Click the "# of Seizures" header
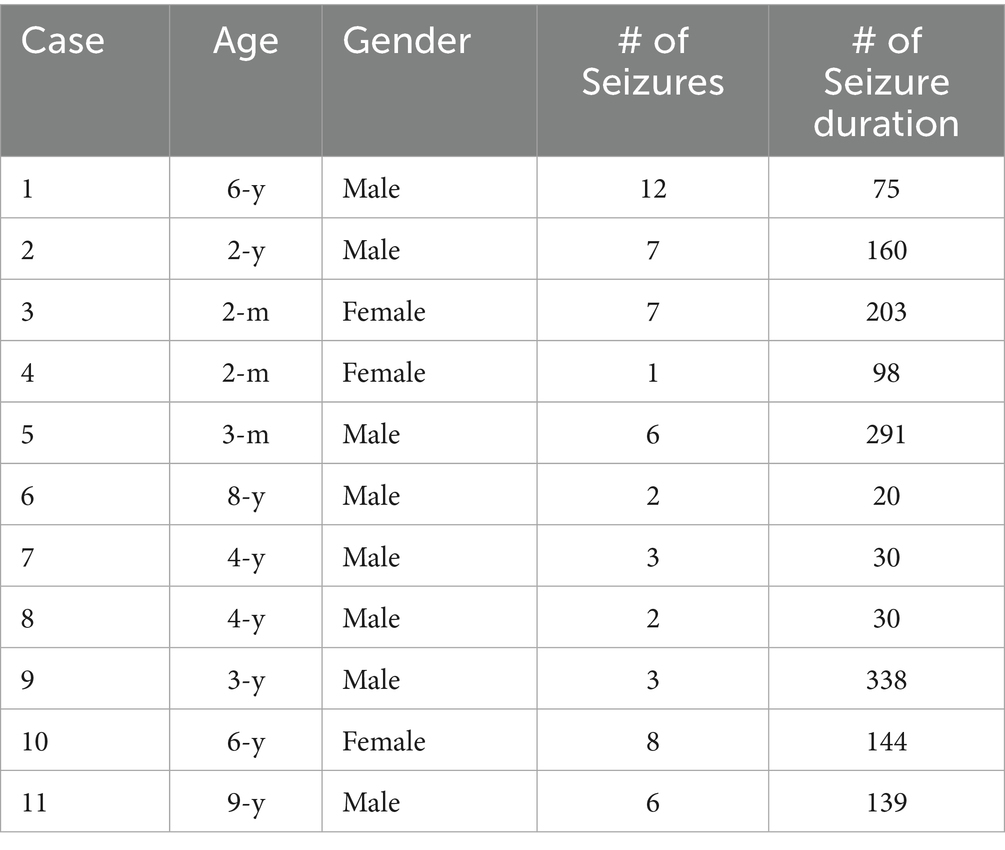 tap(652, 61)
